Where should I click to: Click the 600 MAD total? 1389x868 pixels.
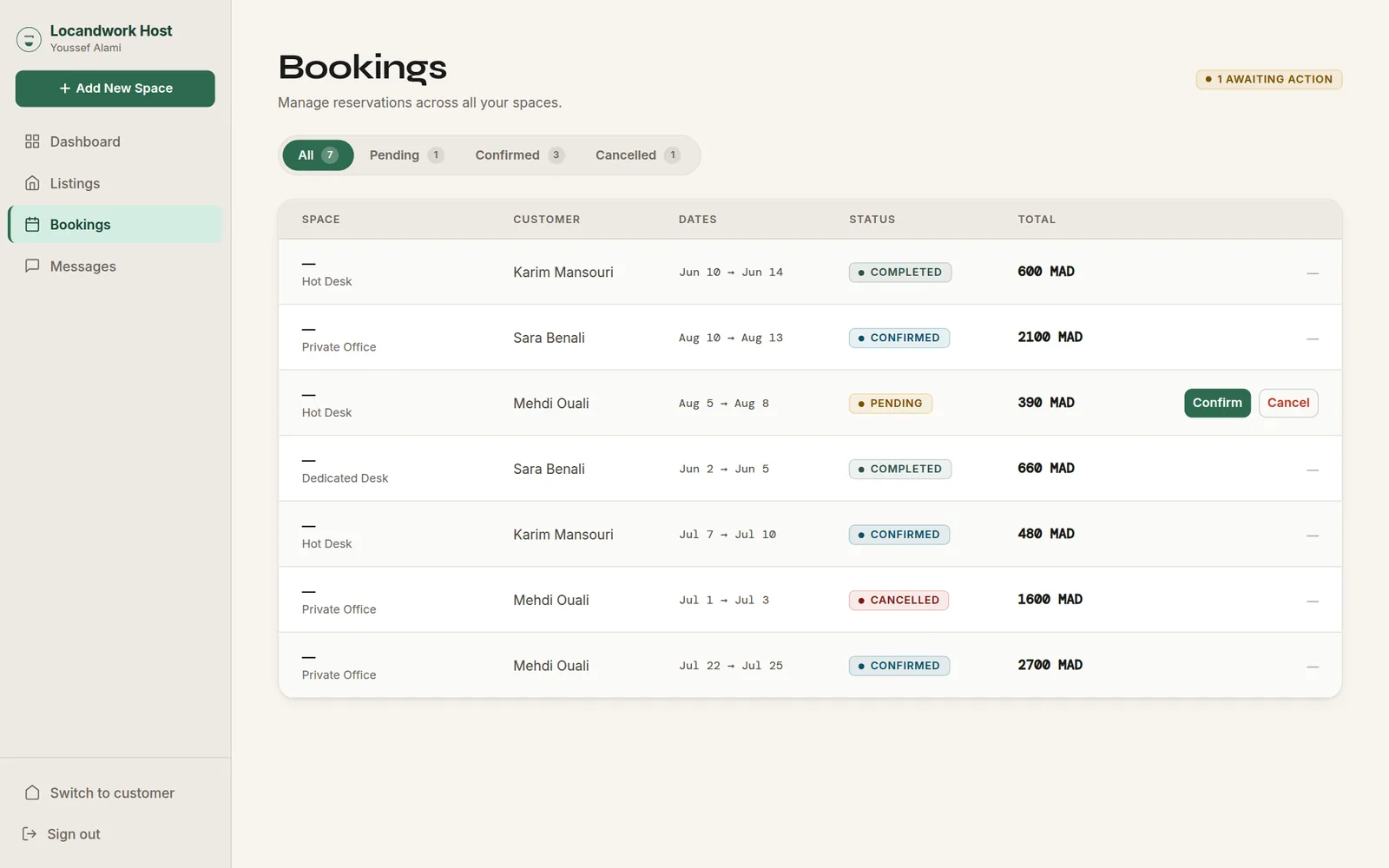[x=1046, y=272]
